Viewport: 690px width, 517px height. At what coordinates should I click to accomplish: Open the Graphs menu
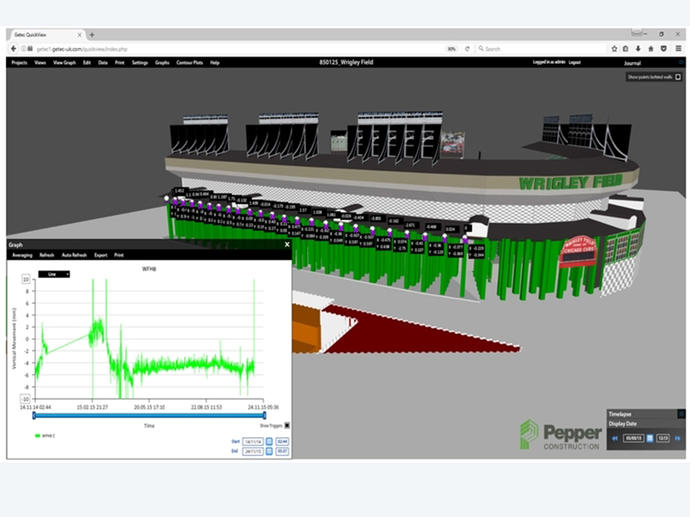pos(162,62)
